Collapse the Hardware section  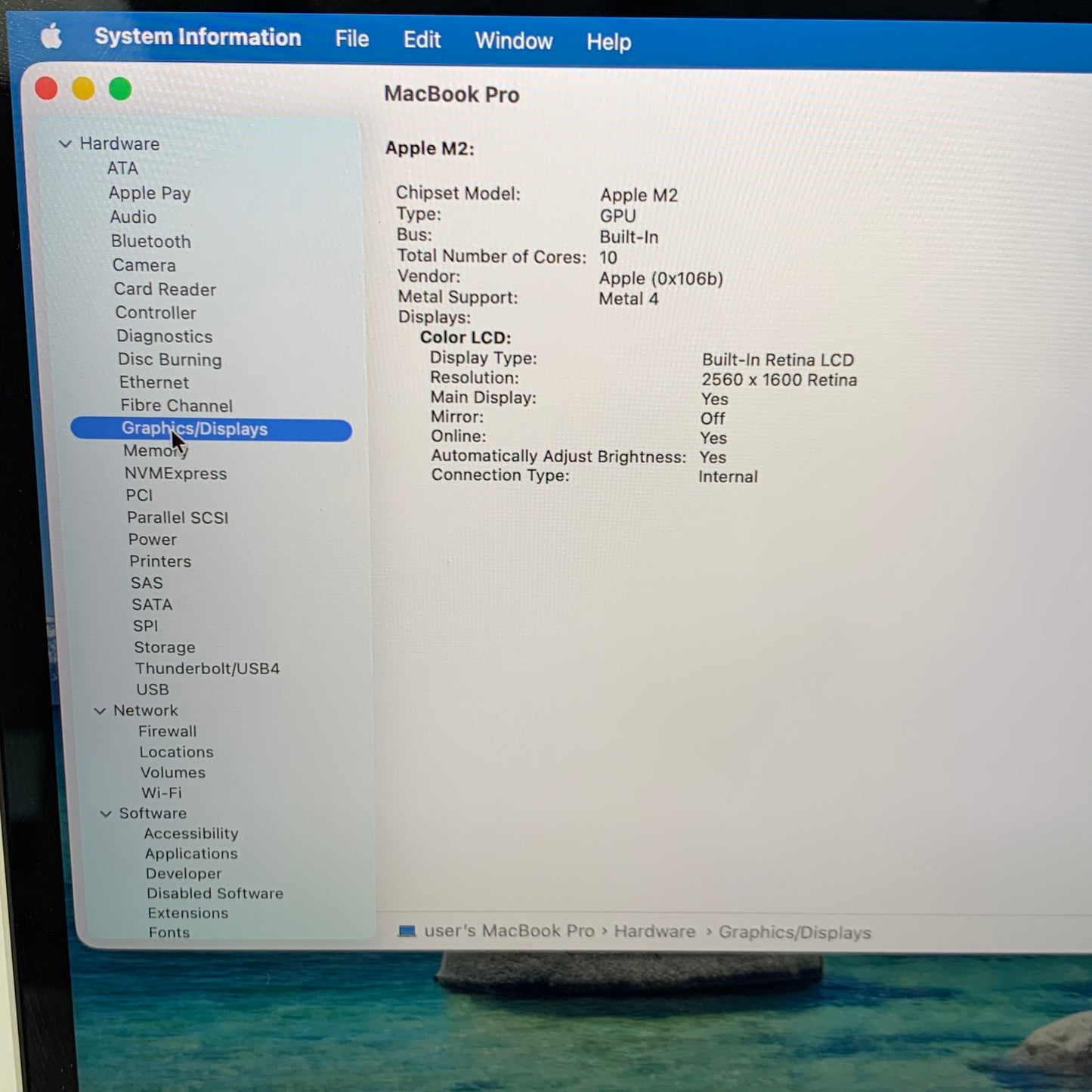(x=66, y=144)
